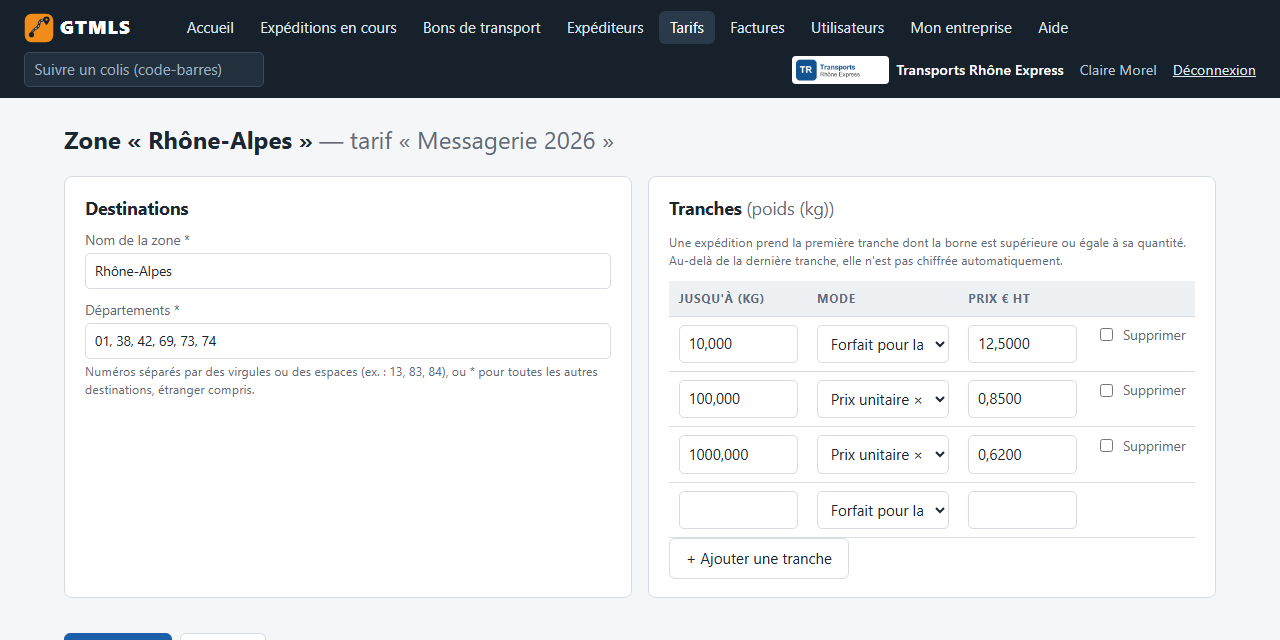Image resolution: width=1280 pixels, height=640 pixels.
Task: Click the 'MODE' column header
Action: pyautogui.click(x=836, y=299)
